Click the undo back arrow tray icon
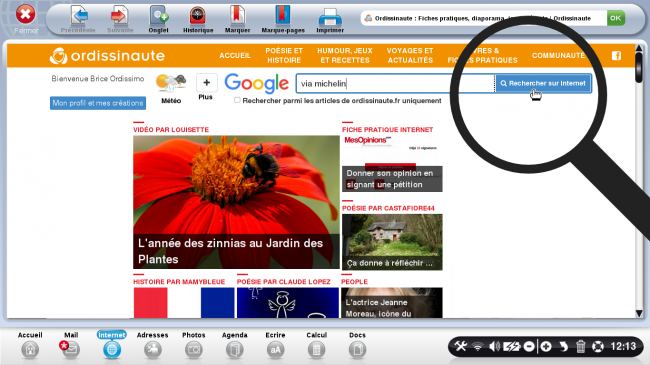The height and width of the screenshot is (365, 650). click(563, 346)
